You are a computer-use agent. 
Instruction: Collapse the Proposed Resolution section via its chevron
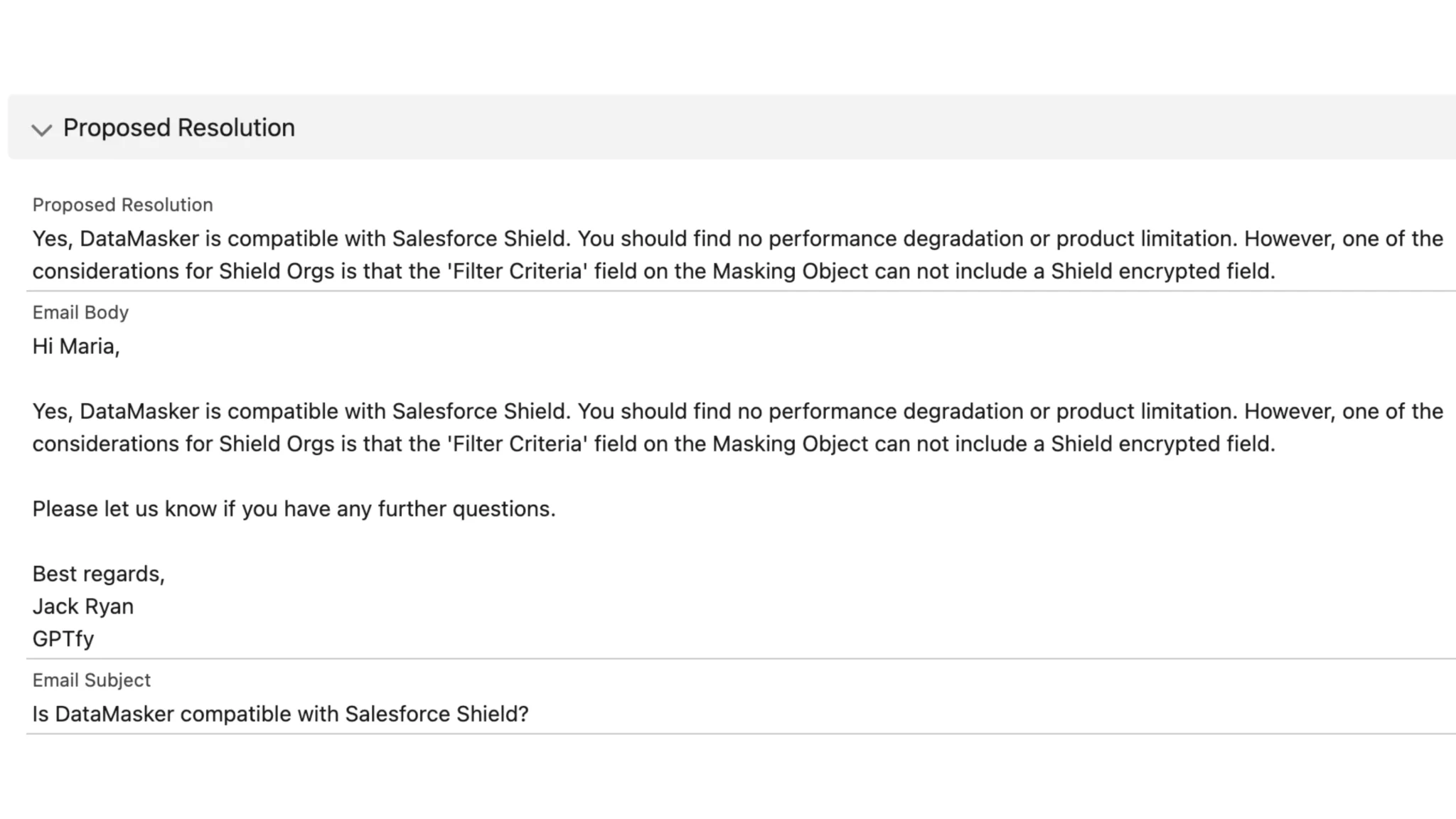pyautogui.click(x=42, y=130)
